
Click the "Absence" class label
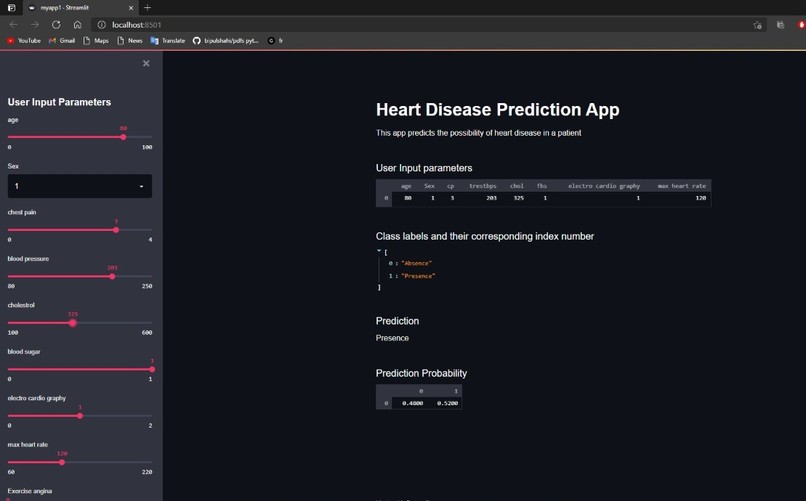tap(416, 263)
